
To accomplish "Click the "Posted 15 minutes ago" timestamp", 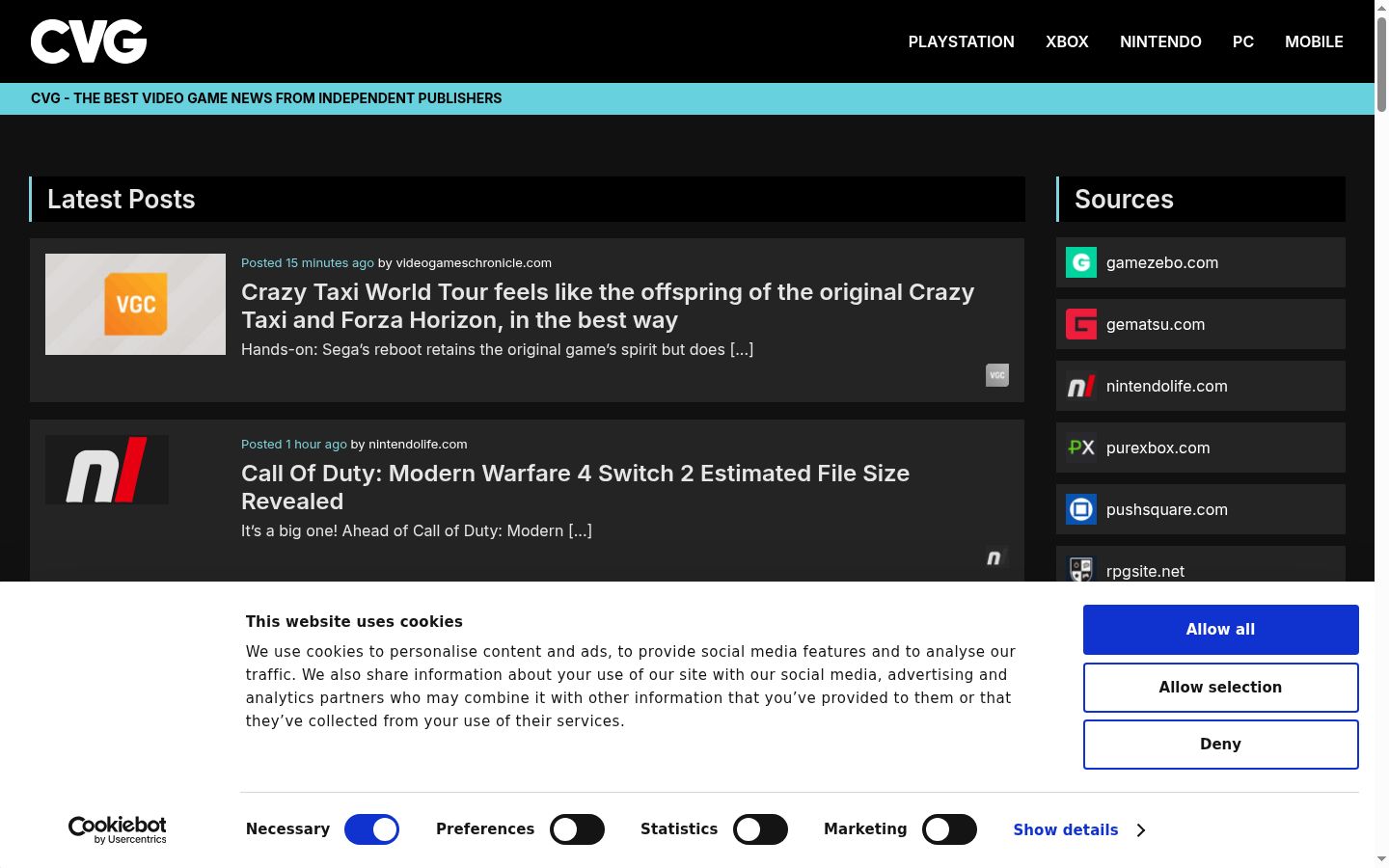I will coord(308,262).
